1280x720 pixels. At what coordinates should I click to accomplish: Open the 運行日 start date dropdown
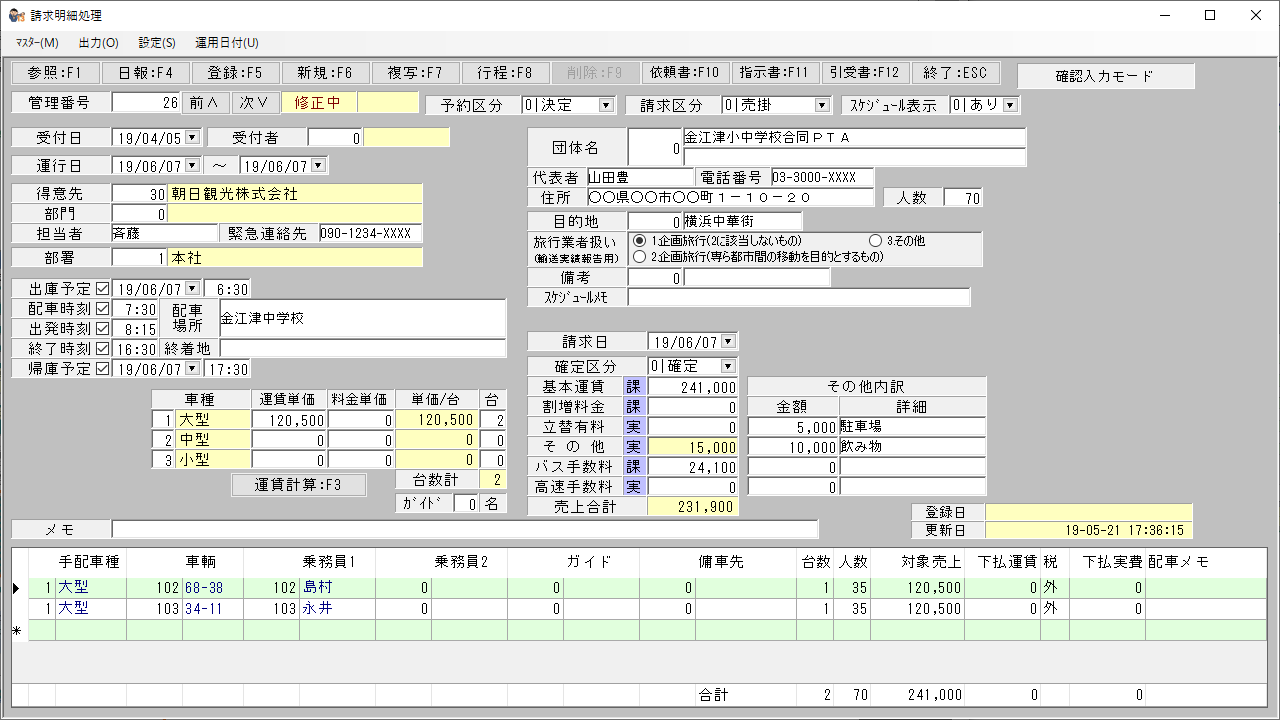pyautogui.click(x=192, y=166)
